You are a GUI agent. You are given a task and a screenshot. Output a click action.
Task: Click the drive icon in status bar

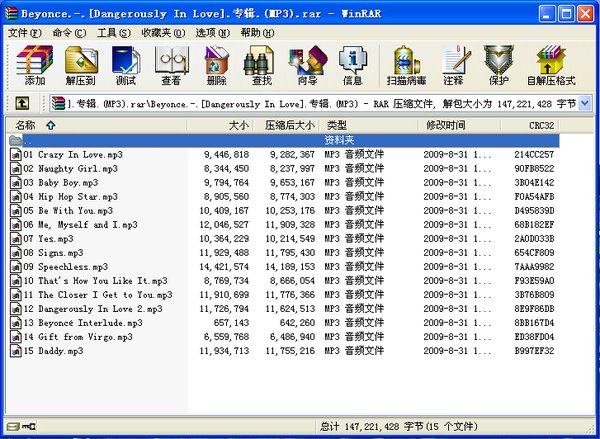point(13,426)
